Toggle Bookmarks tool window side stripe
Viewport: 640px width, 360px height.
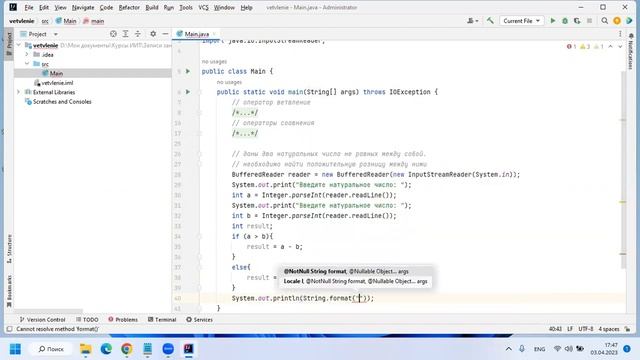coord(9,291)
